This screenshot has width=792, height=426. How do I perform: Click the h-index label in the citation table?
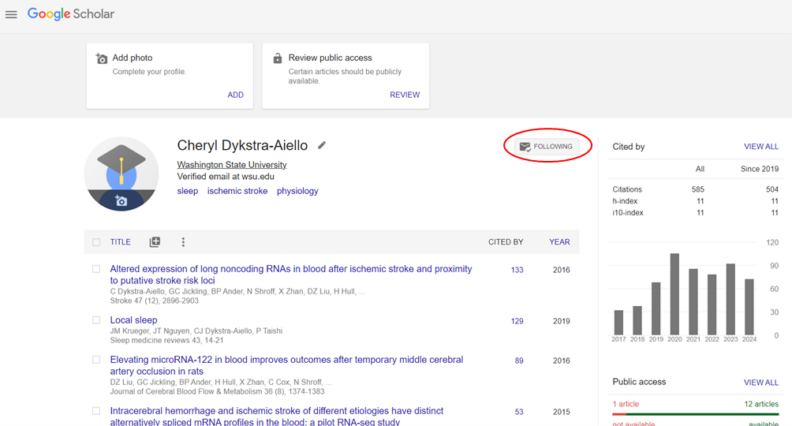625,201
